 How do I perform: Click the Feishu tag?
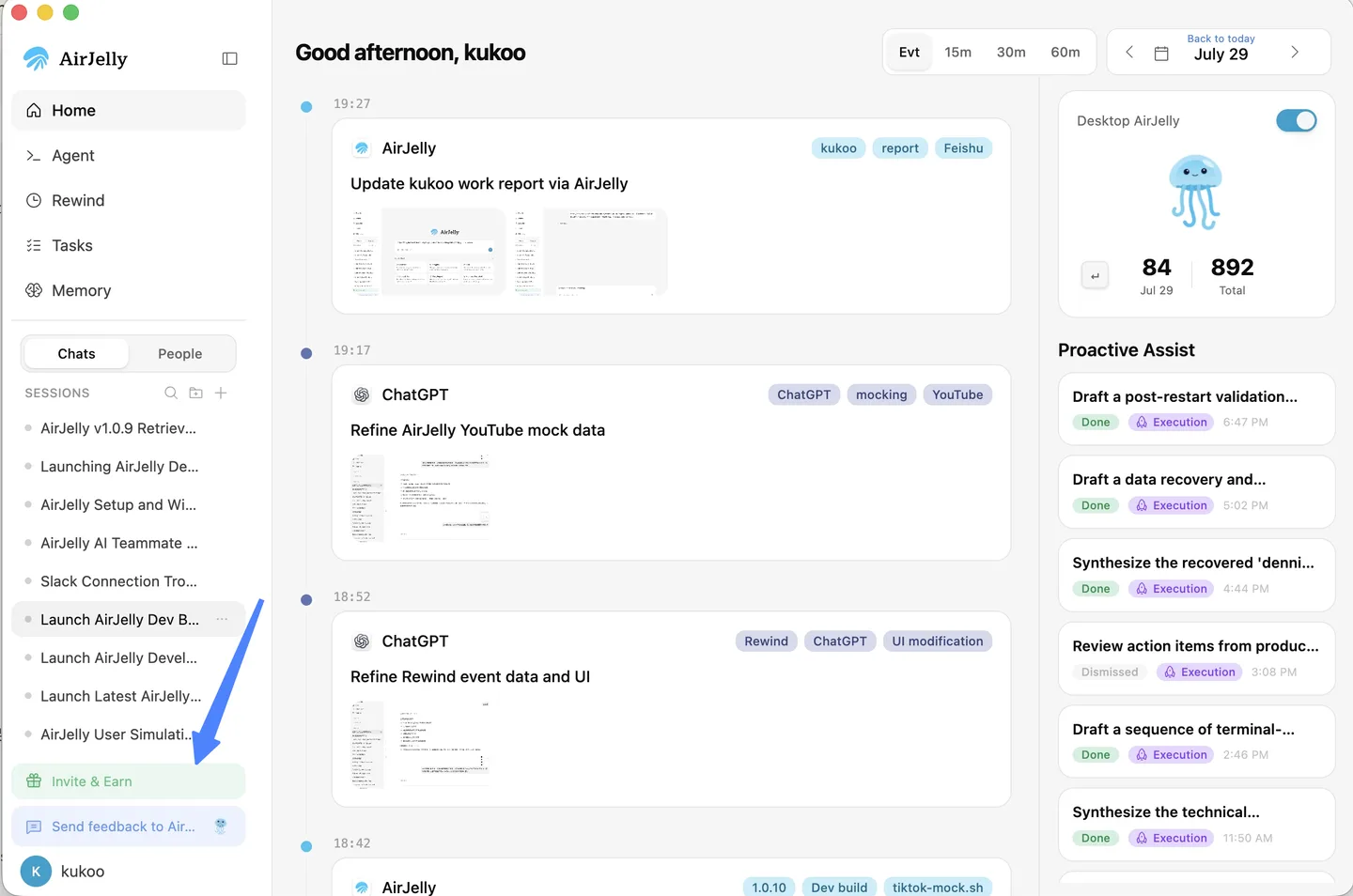[x=963, y=148]
